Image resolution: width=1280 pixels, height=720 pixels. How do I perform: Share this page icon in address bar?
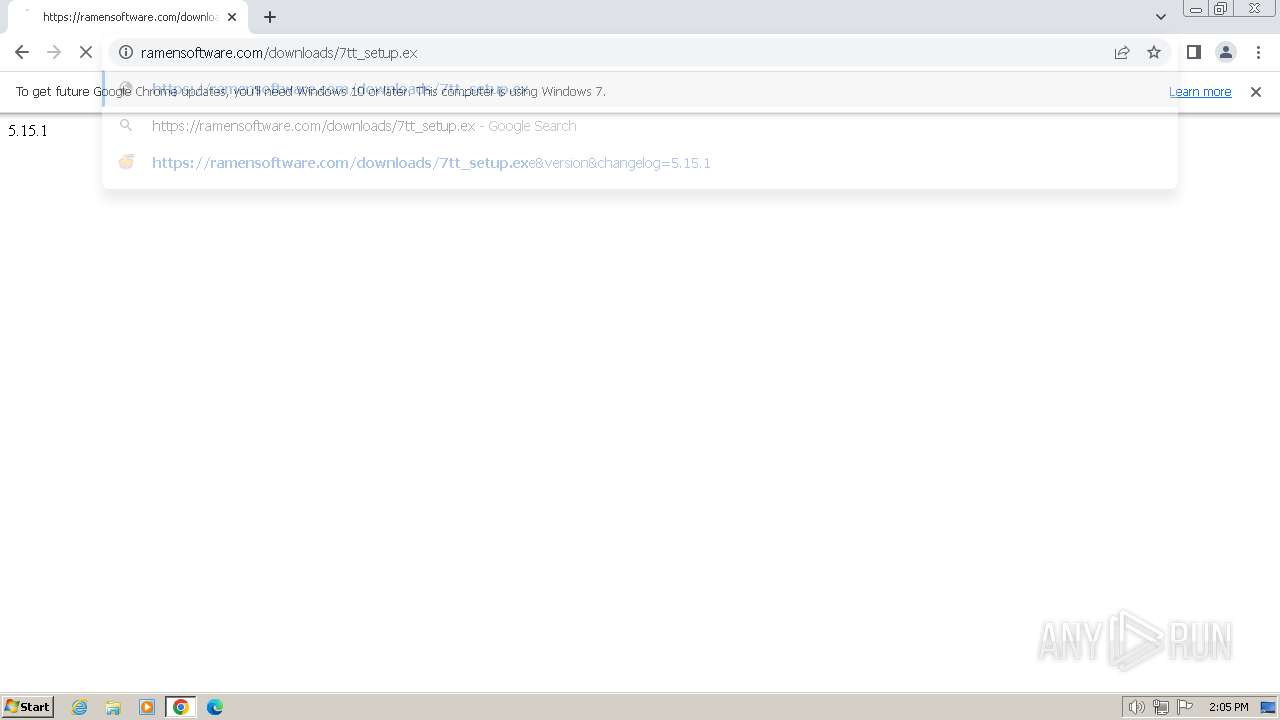1122,52
